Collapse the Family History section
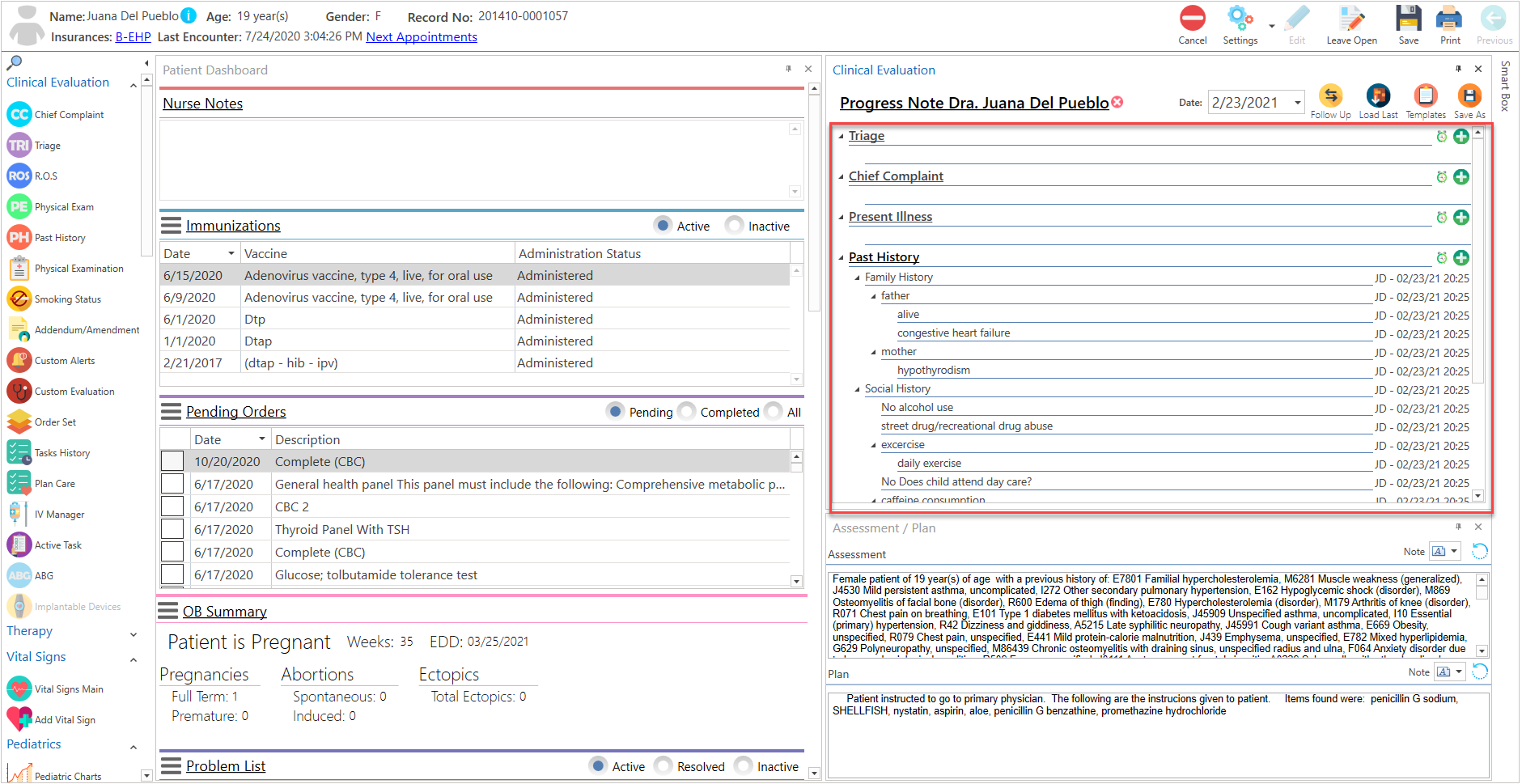 pos(858,276)
